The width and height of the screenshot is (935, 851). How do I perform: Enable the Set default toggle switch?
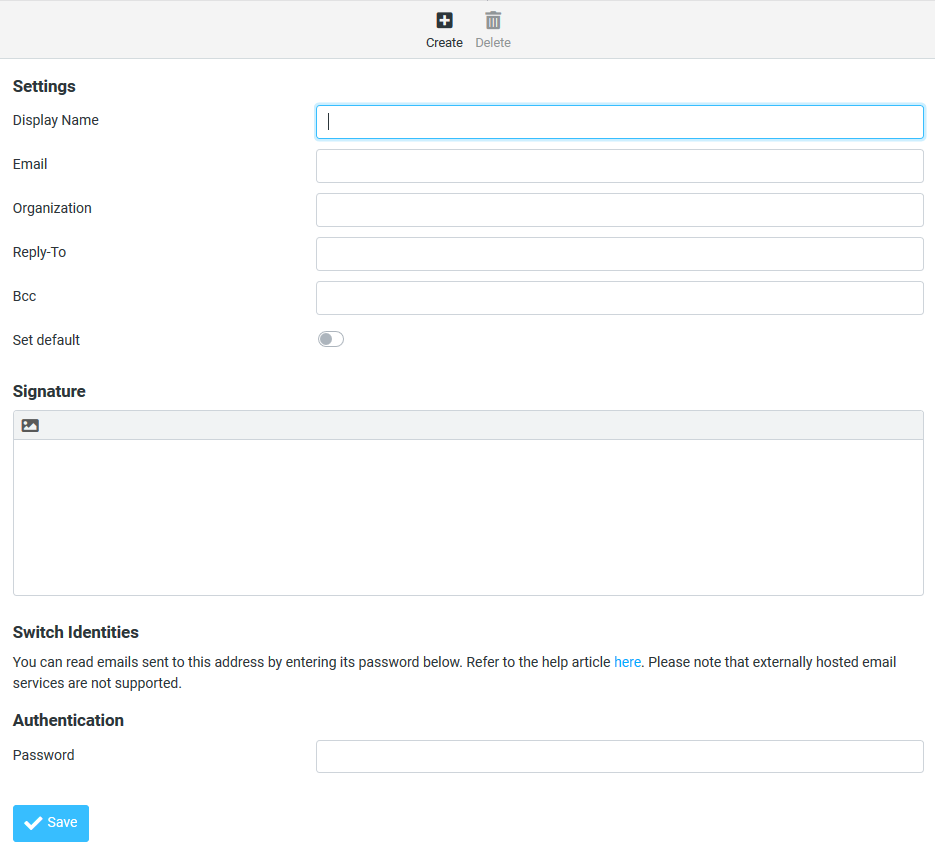tap(330, 340)
